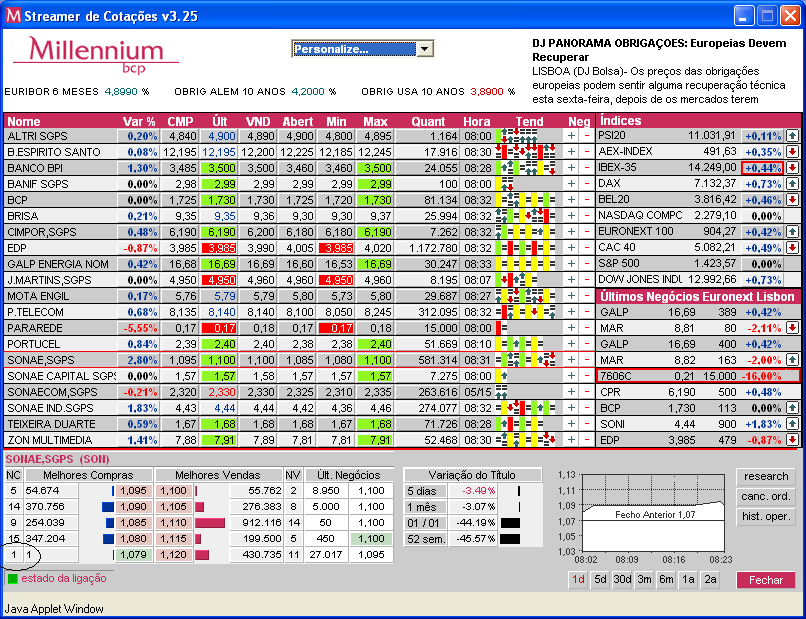Switch chart to 5d period
Viewport: 806px width, 619px height.
click(x=600, y=579)
